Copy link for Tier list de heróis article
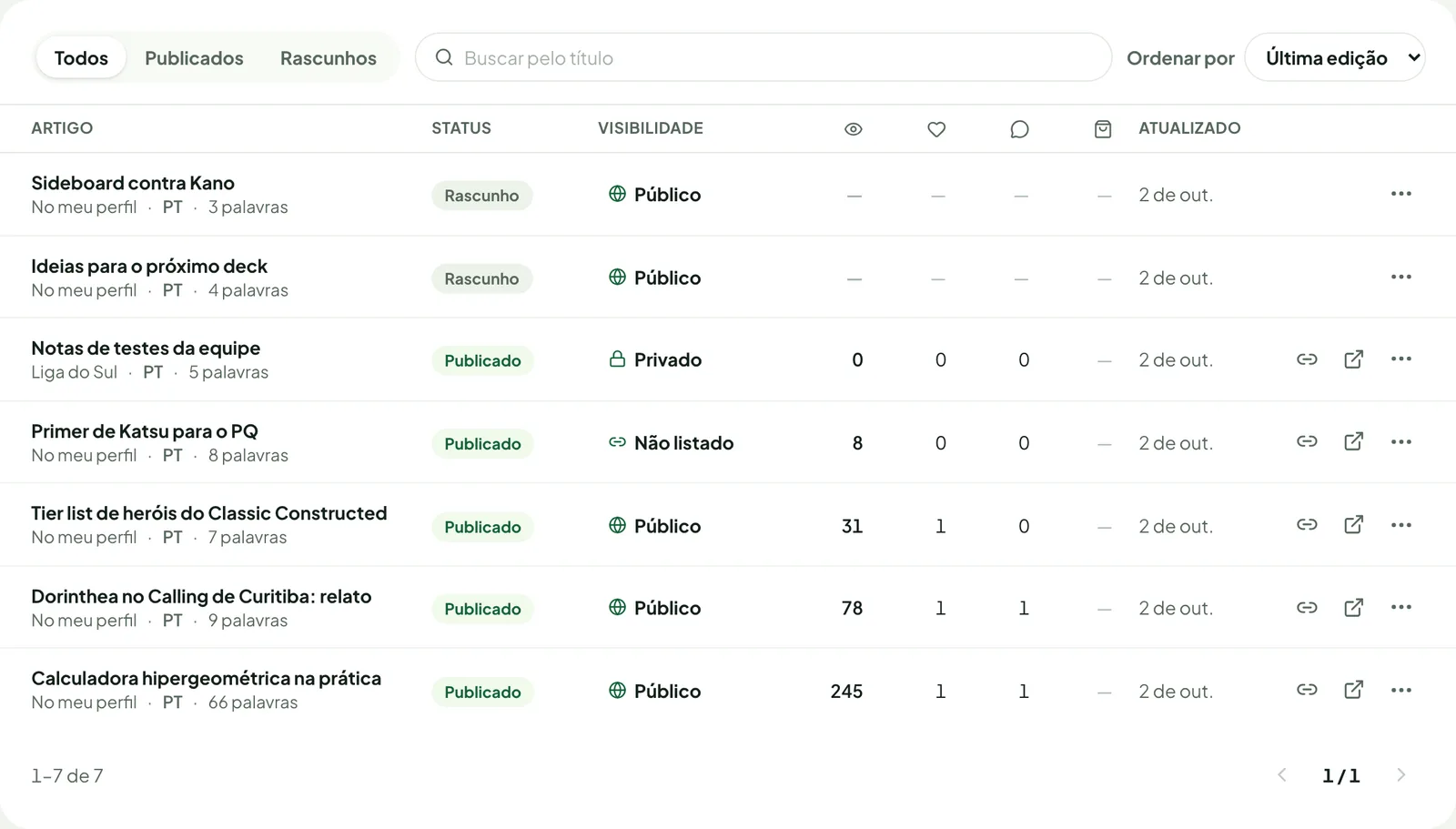This screenshot has height=829, width=1456. tap(1307, 525)
